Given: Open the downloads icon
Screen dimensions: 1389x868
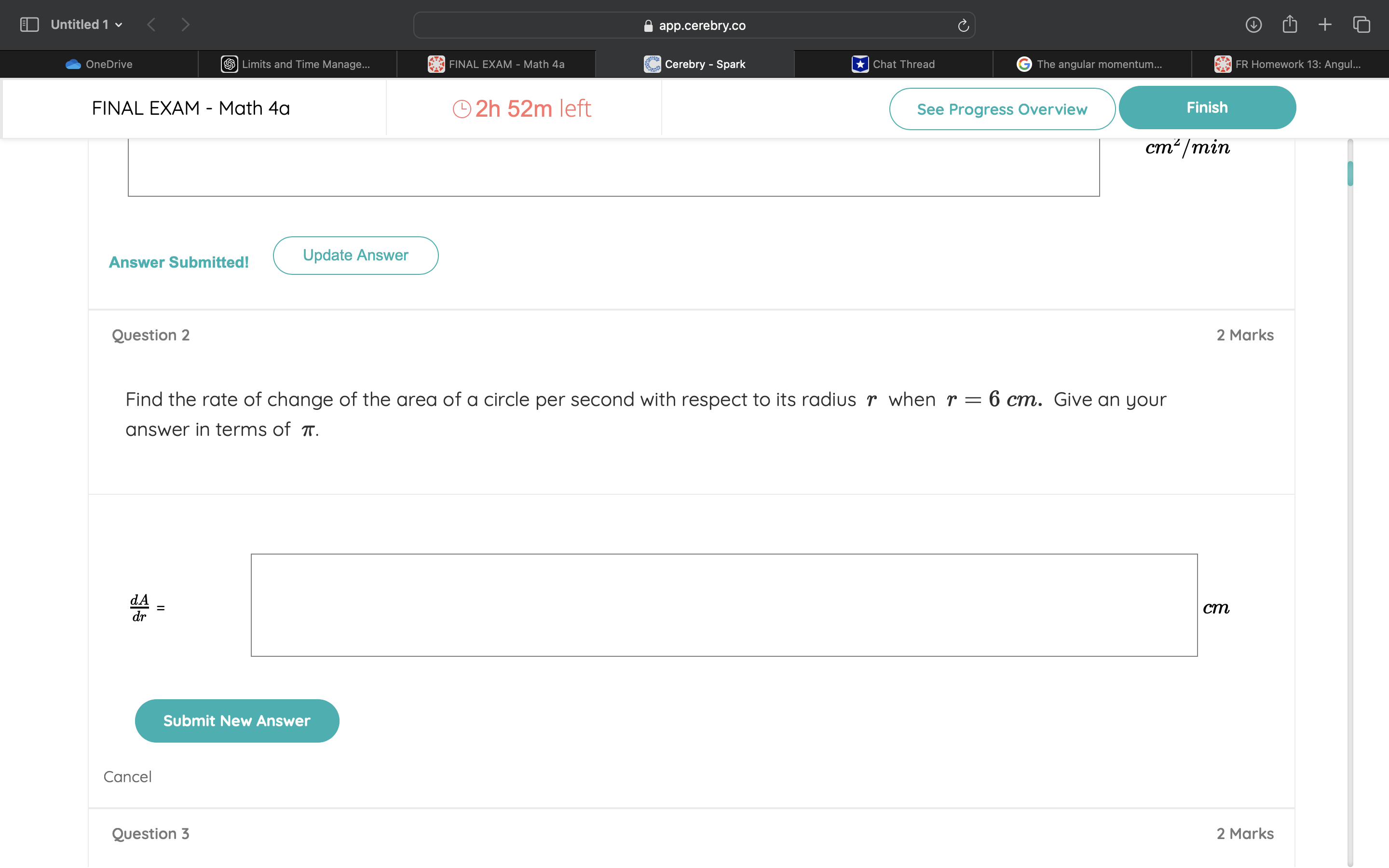Looking at the screenshot, I should pyautogui.click(x=1253, y=25).
